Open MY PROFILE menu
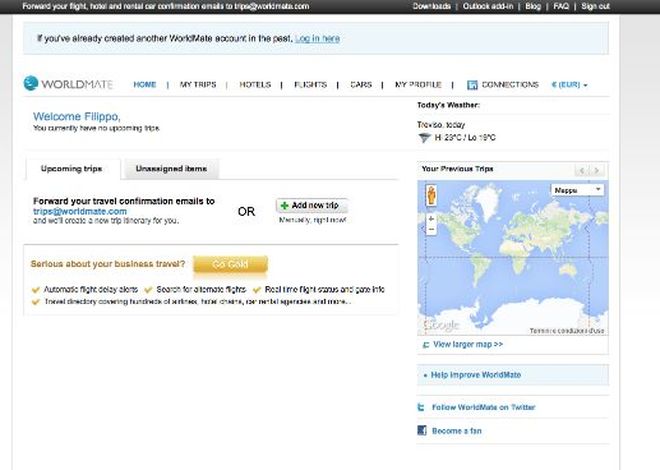660x470 pixels. click(418, 85)
